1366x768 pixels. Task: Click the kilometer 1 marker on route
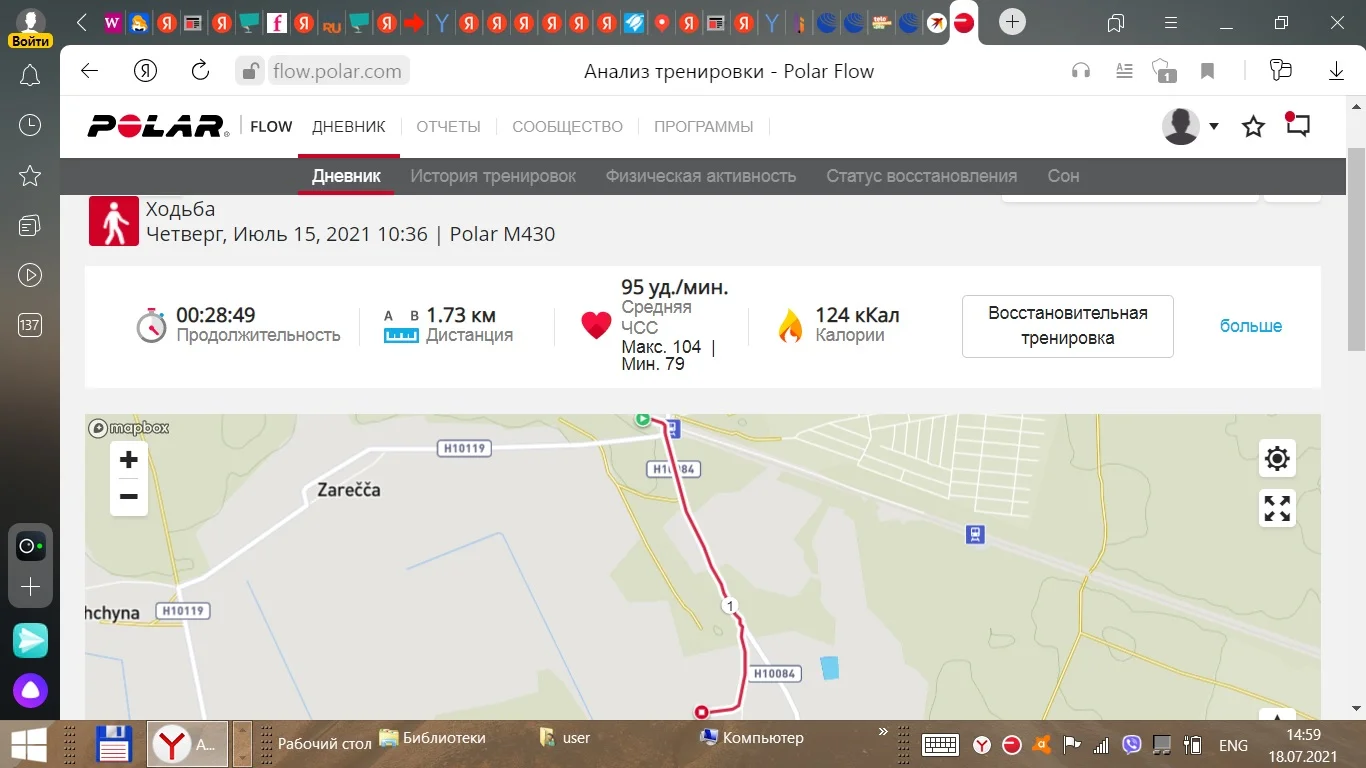[x=730, y=606]
